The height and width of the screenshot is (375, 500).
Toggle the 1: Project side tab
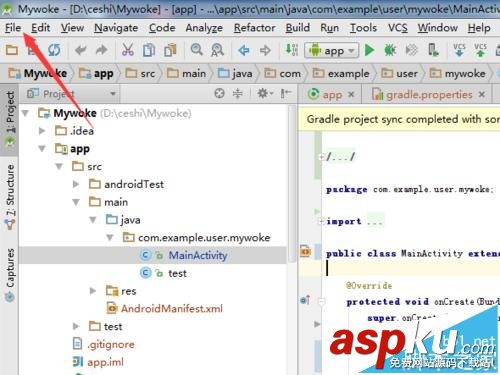10,119
